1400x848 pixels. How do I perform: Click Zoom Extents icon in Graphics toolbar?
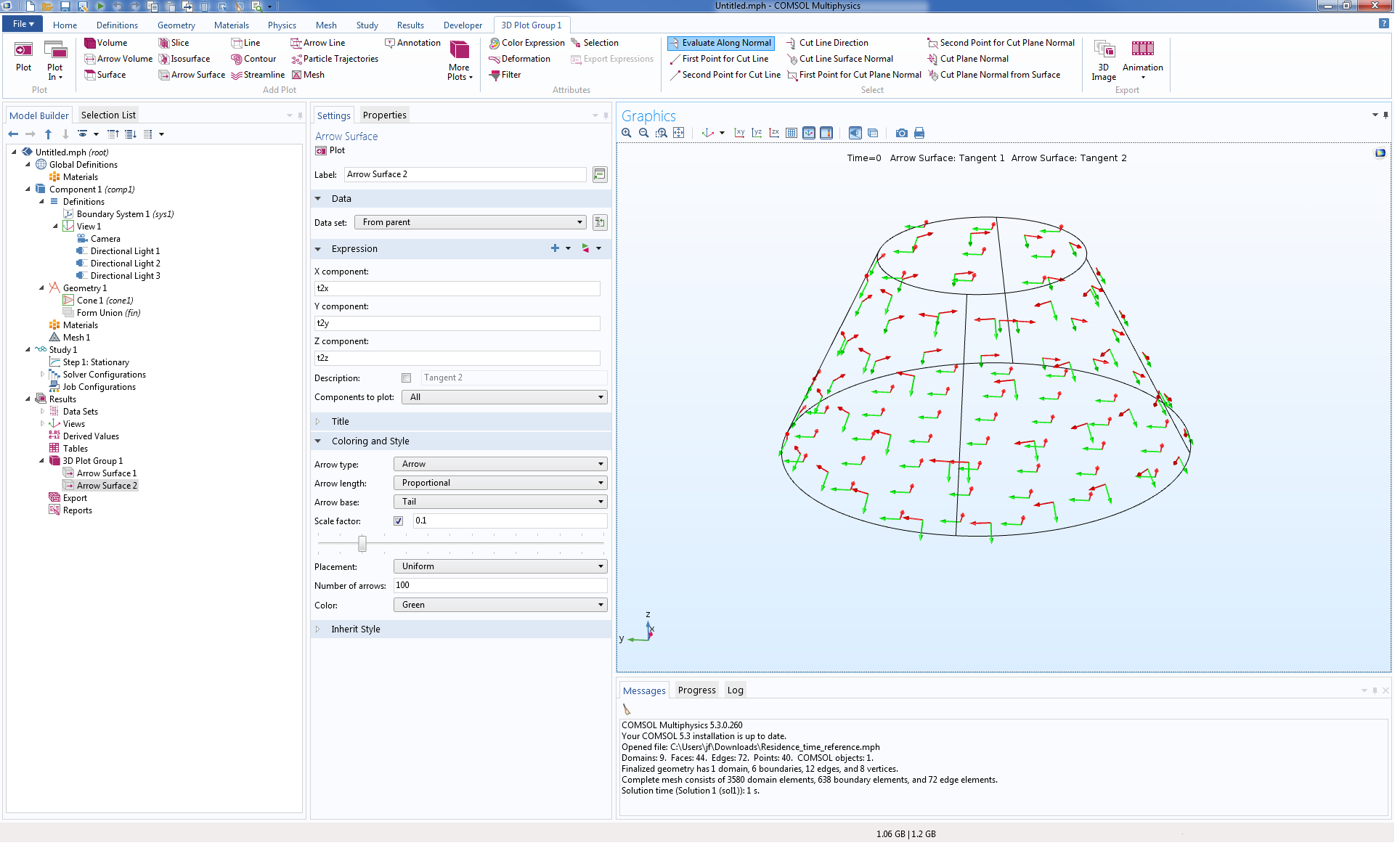(x=678, y=133)
